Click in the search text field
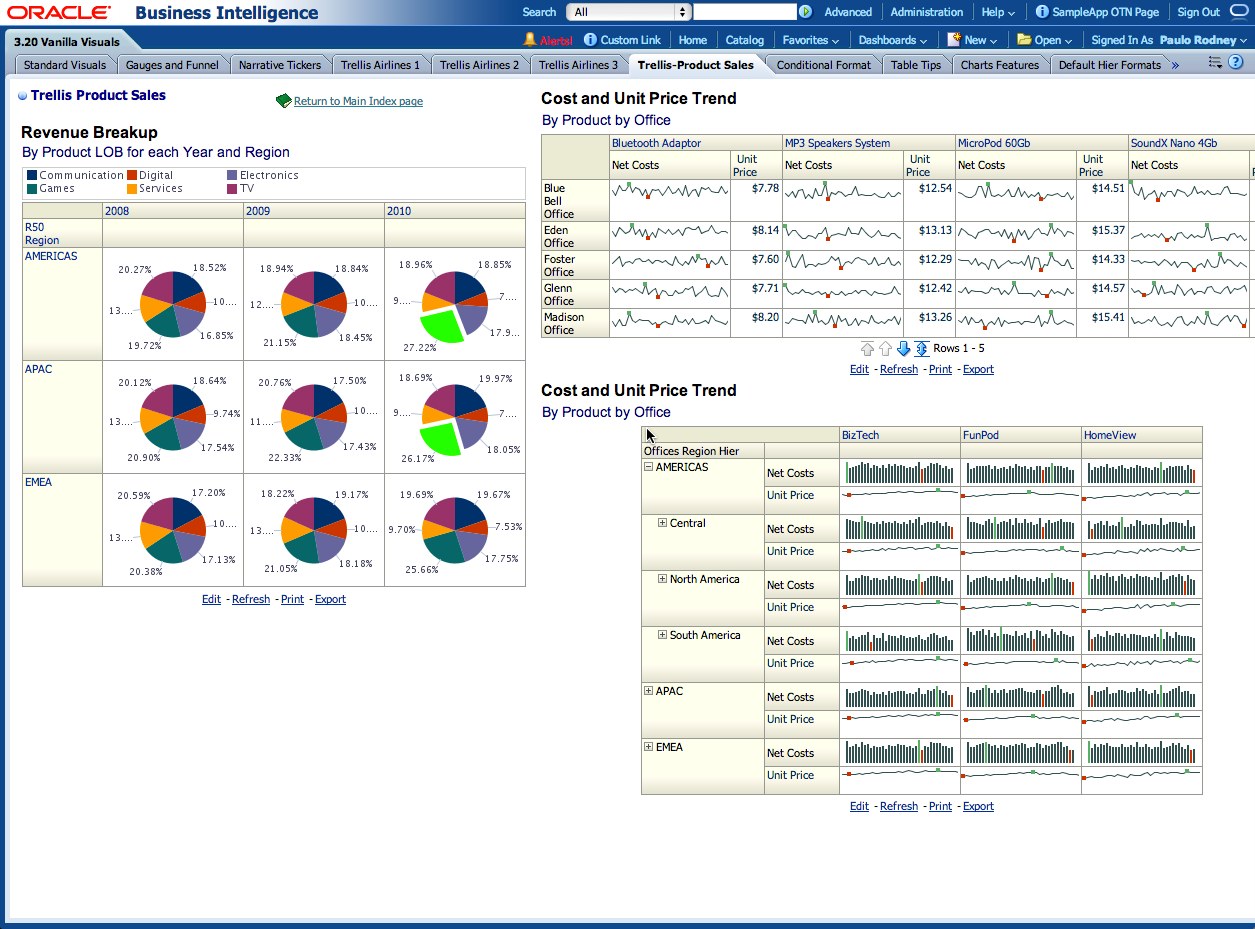Image resolution: width=1255 pixels, height=929 pixels. 744,12
